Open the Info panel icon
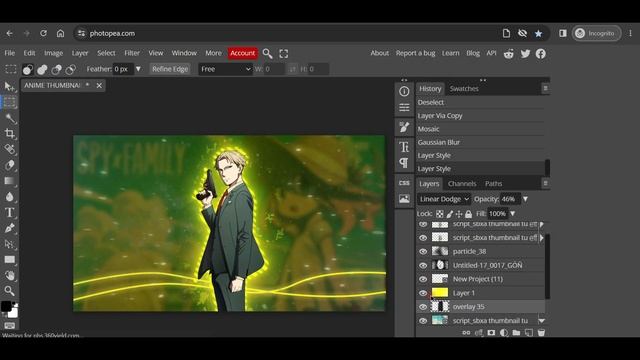 pos(404,91)
